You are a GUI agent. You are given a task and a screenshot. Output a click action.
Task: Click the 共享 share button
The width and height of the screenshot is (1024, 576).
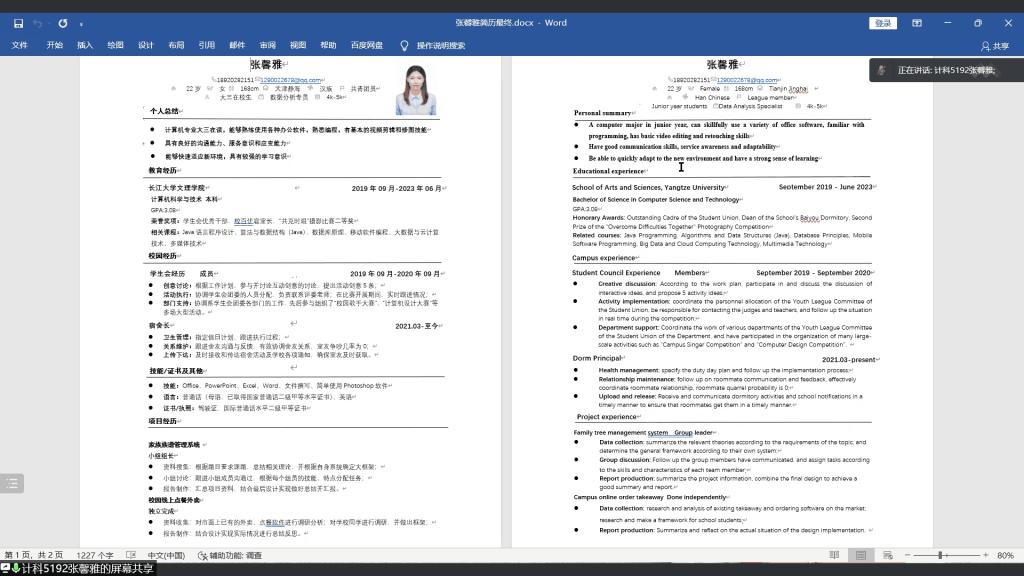995,45
